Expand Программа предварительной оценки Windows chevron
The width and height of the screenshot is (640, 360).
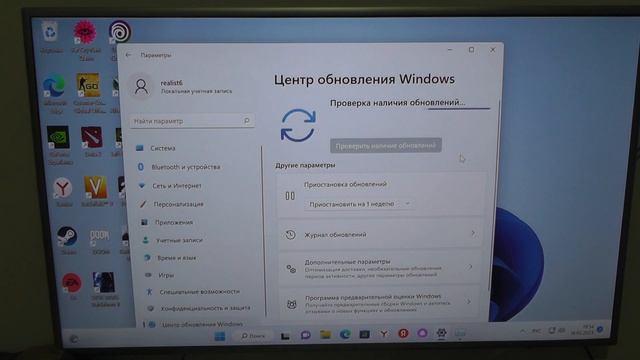[x=469, y=302]
